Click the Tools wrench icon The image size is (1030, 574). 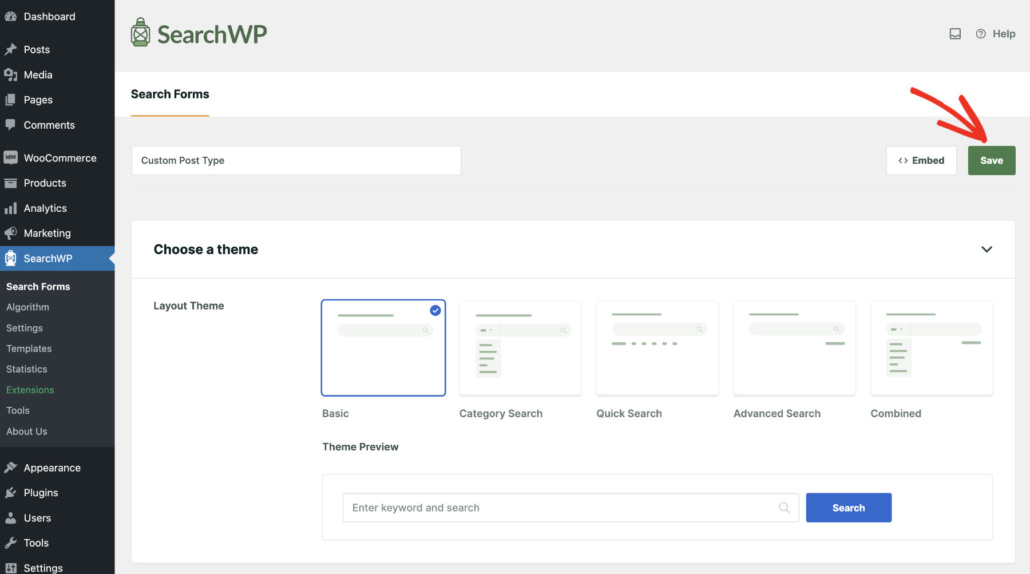click(x=11, y=543)
